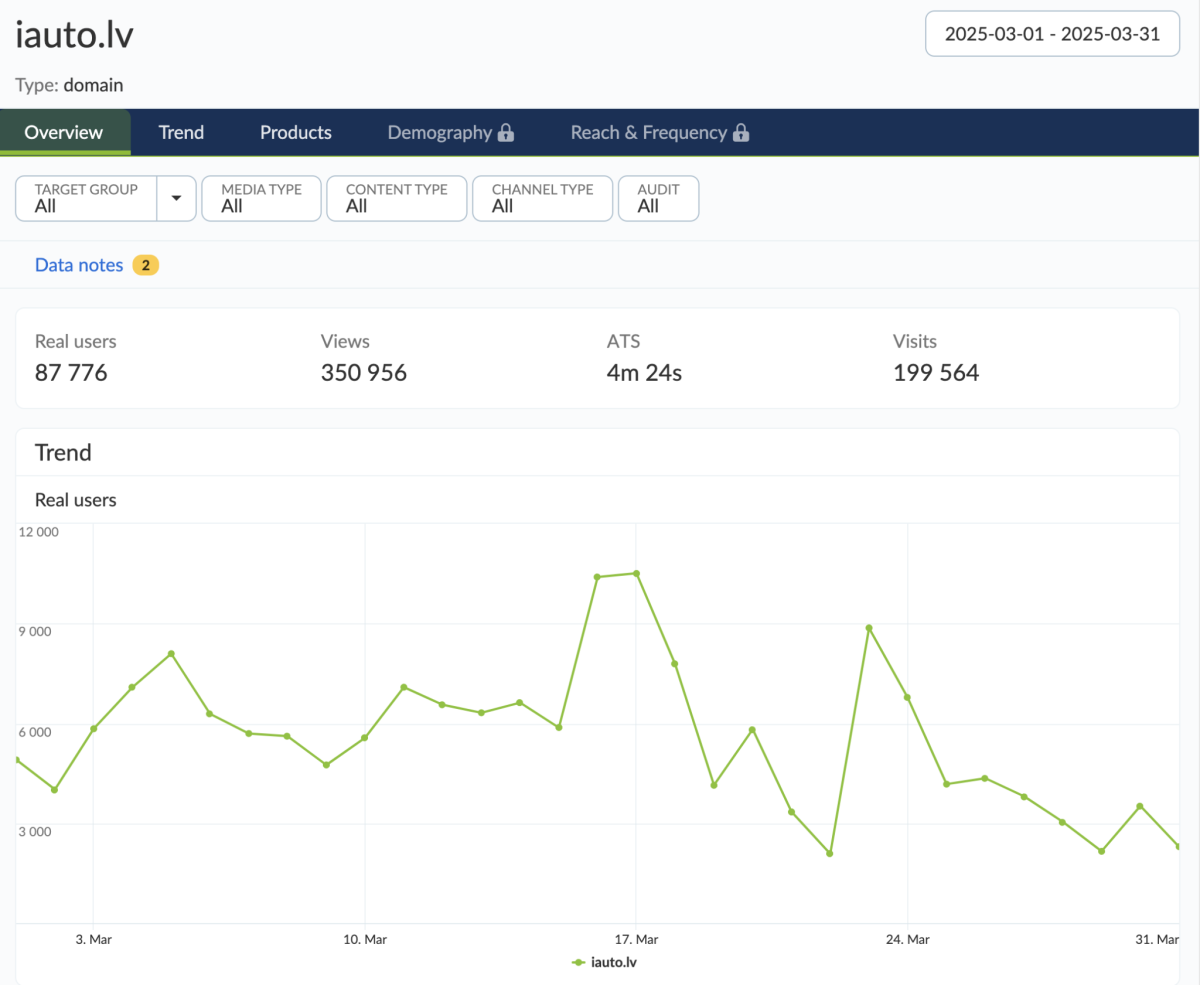Switch to the Trend tab

point(181,132)
